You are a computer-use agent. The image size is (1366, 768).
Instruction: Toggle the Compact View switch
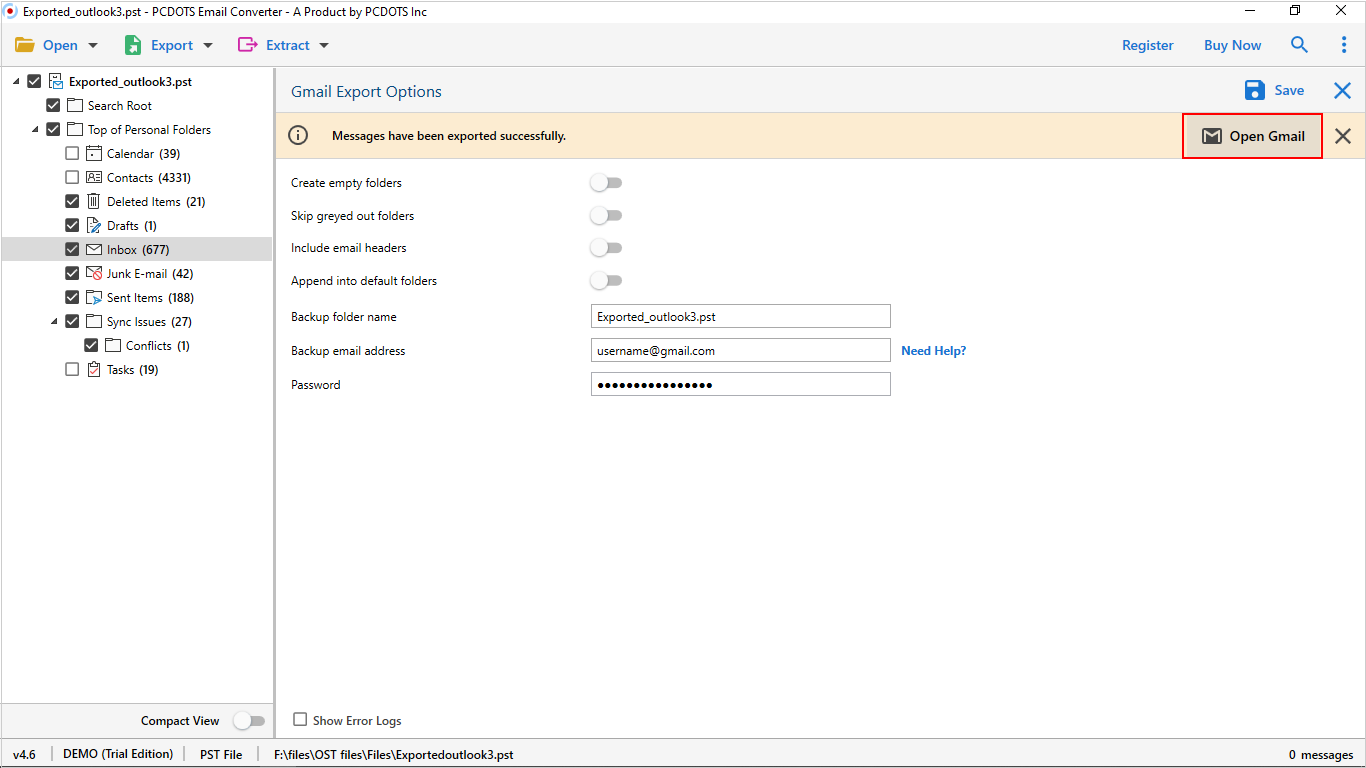(x=249, y=720)
